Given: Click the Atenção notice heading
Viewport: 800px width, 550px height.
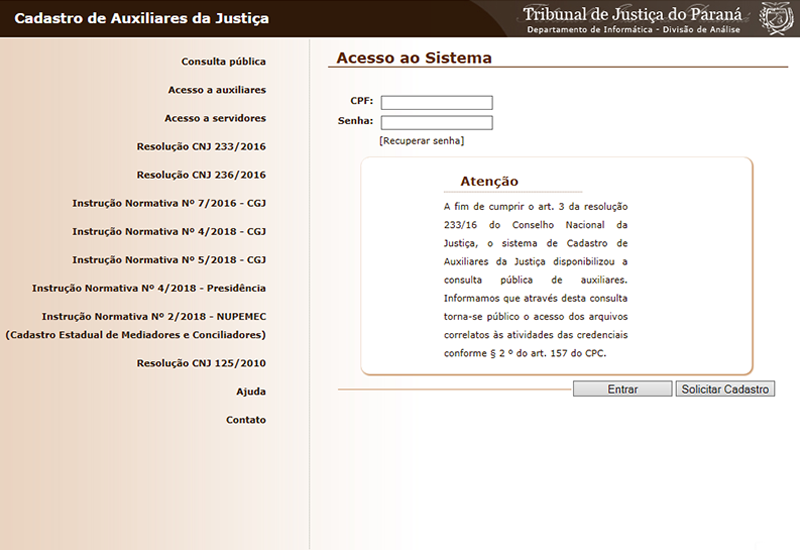Looking at the screenshot, I should [489, 181].
